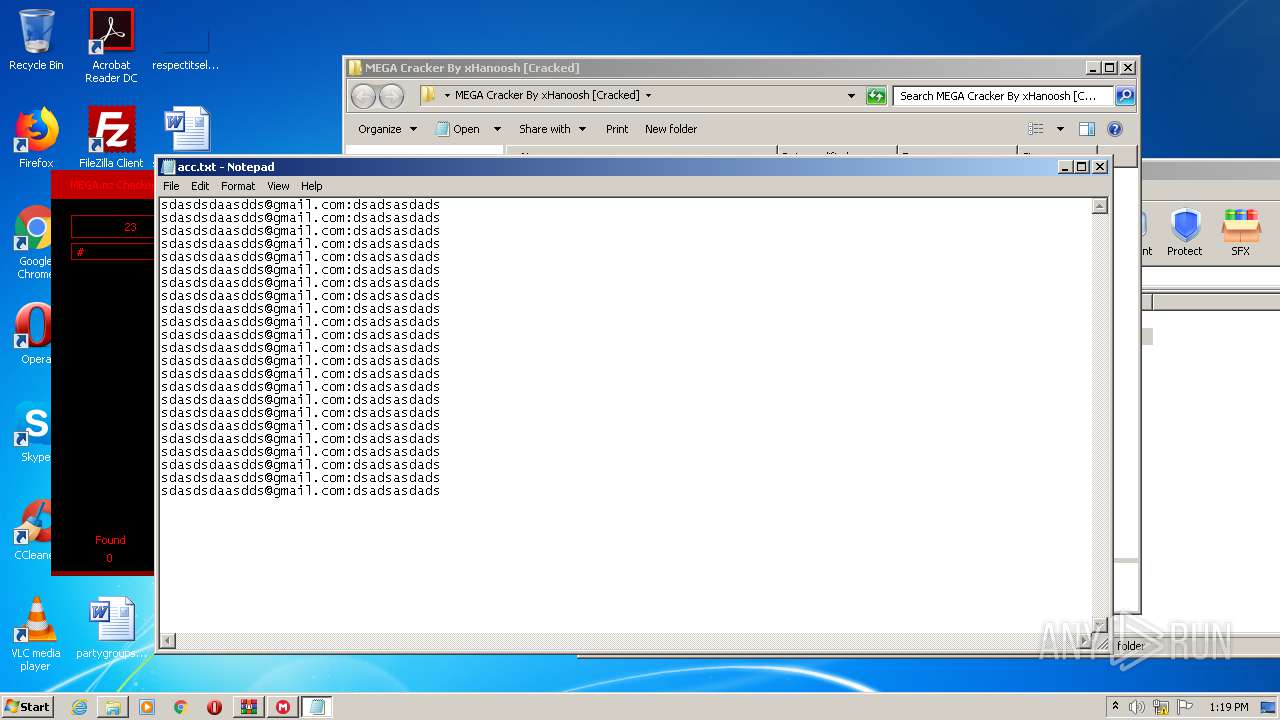Select the Google Chrome desktop icon

(36, 243)
